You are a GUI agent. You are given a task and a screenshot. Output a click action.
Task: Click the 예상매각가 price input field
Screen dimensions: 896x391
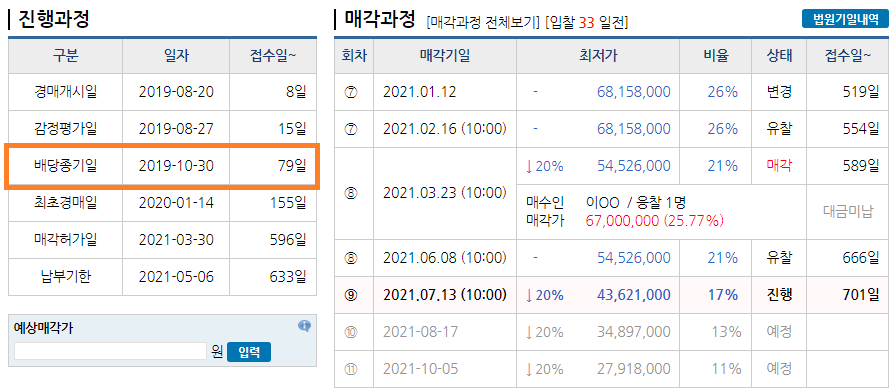pyautogui.click(x=110, y=352)
